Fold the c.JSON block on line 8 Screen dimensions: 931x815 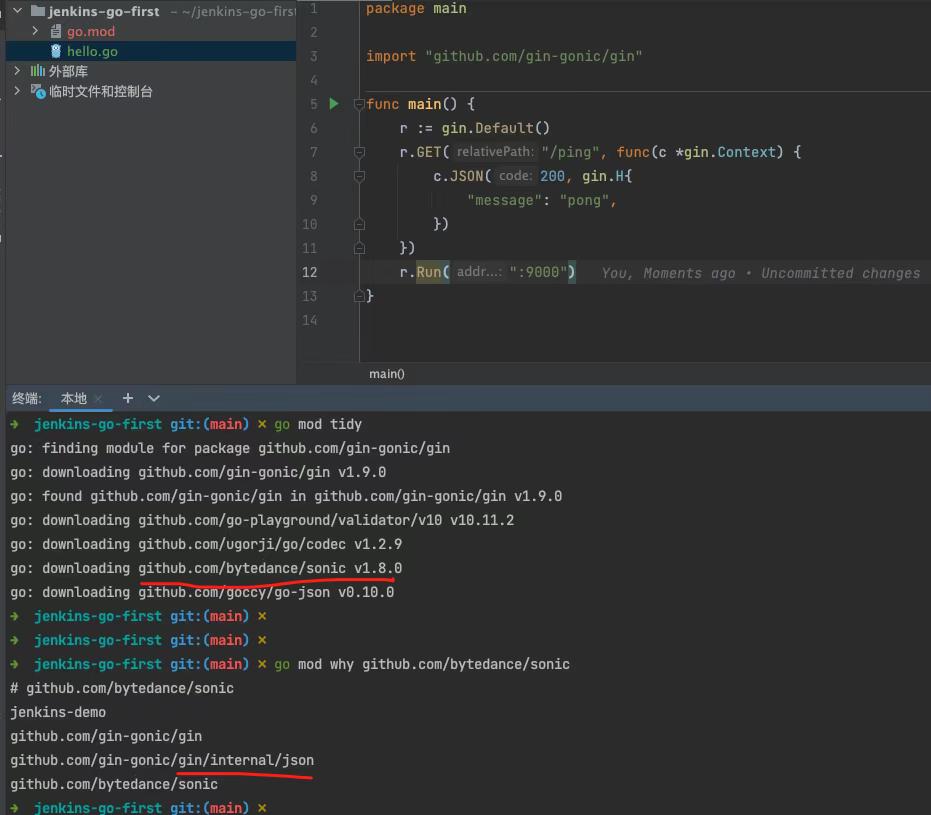[359, 176]
